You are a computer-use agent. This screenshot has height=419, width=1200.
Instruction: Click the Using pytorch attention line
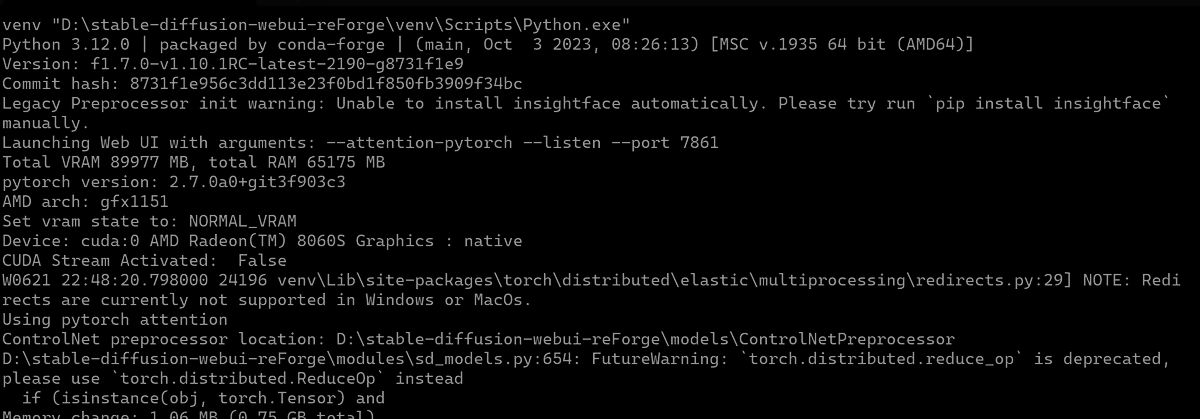tap(114, 318)
